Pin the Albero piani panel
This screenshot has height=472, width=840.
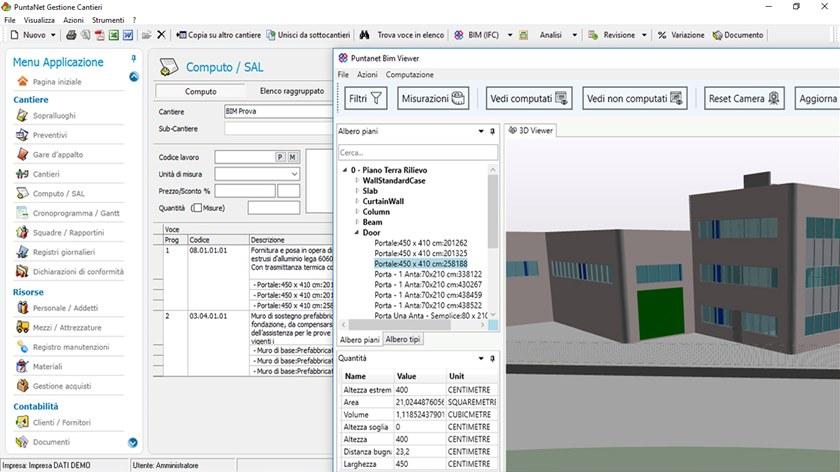pos(492,131)
